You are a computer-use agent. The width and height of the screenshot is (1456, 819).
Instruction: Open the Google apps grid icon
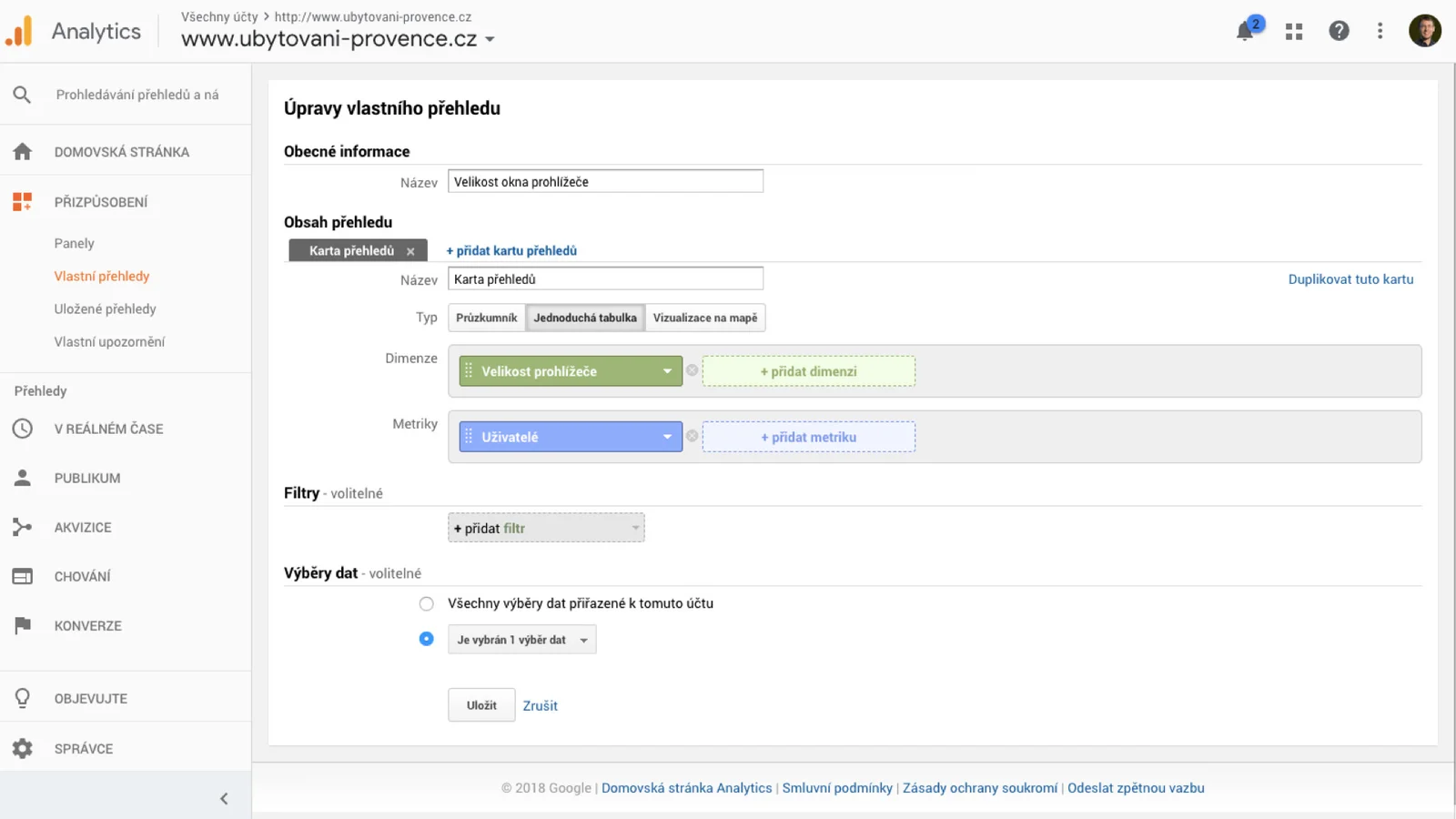click(x=1294, y=32)
